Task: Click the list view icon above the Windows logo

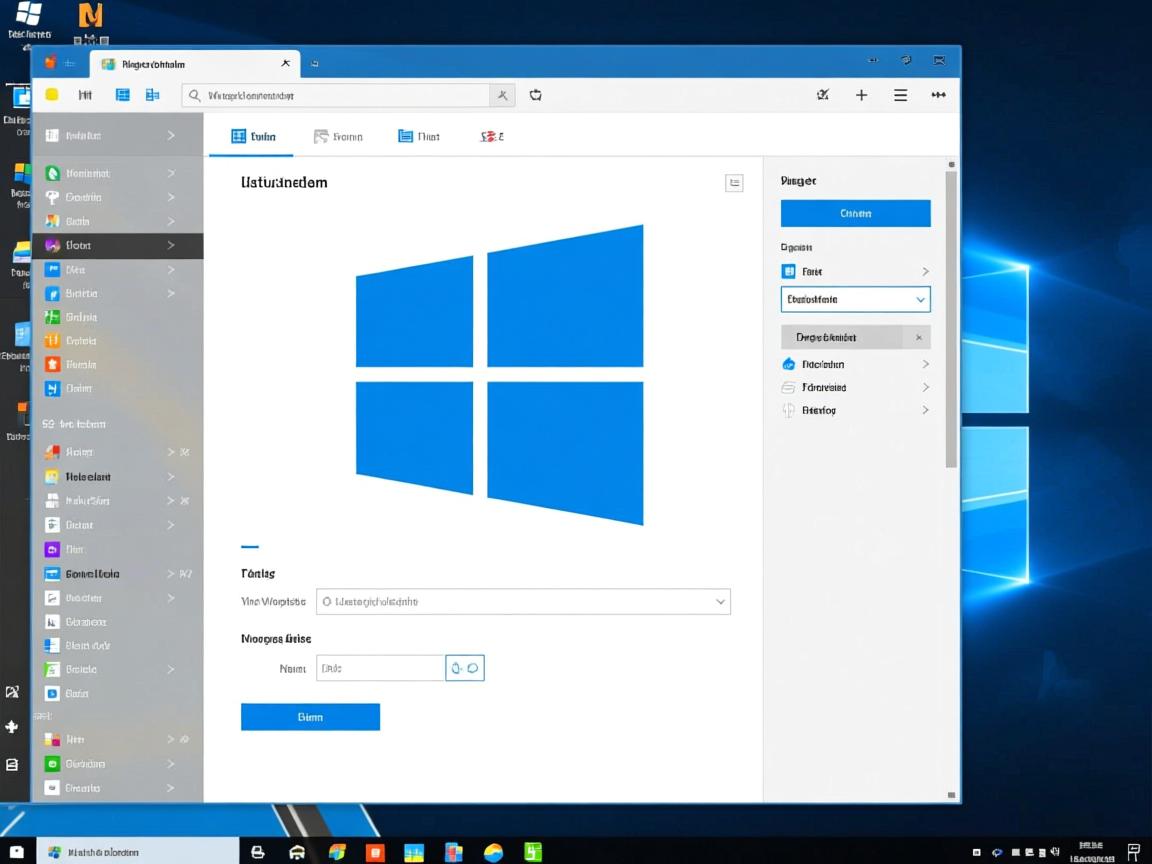Action: 734,183
